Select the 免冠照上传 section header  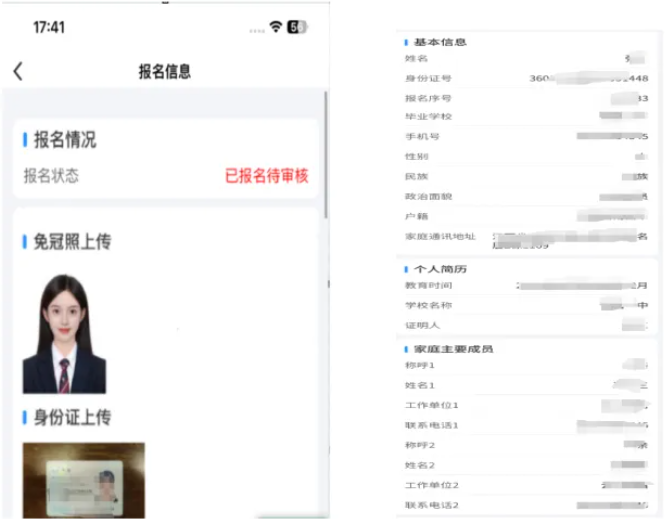point(72,241)
